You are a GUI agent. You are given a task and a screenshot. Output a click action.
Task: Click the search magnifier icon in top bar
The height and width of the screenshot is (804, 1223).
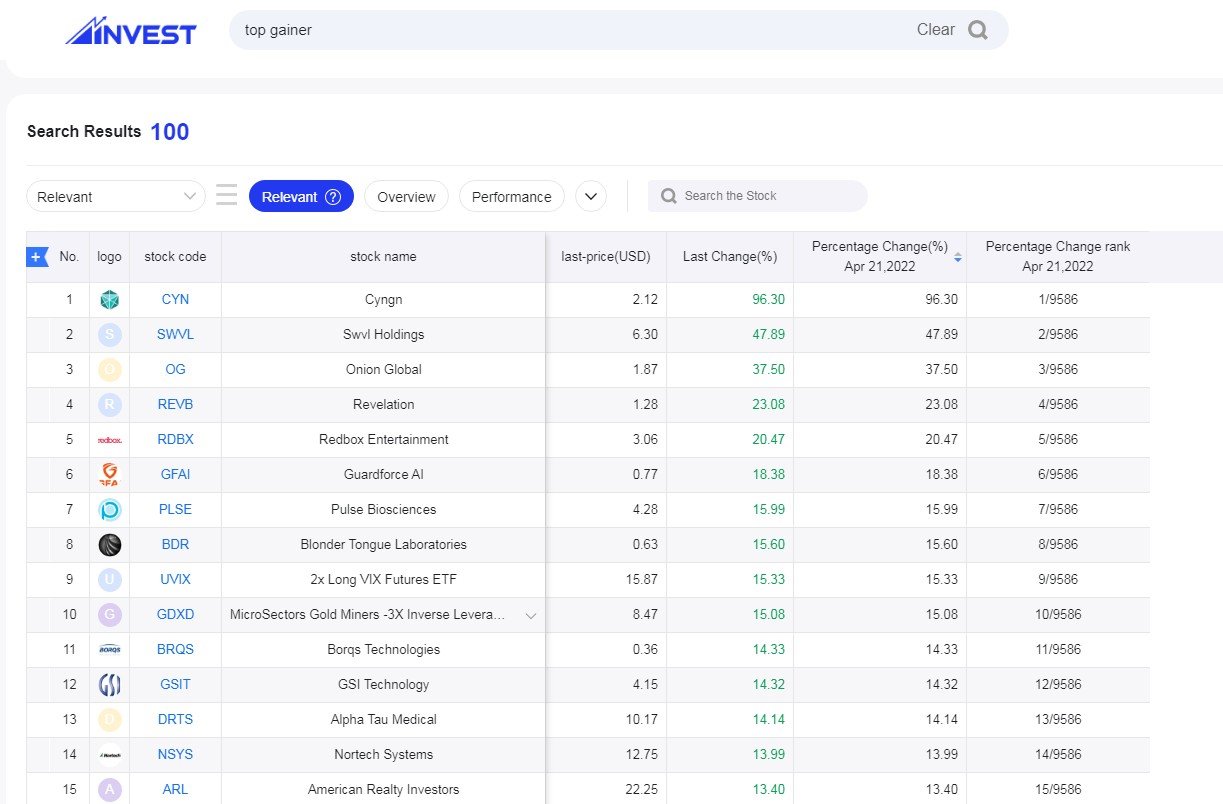pyautogui.click(x=978, y=30)
